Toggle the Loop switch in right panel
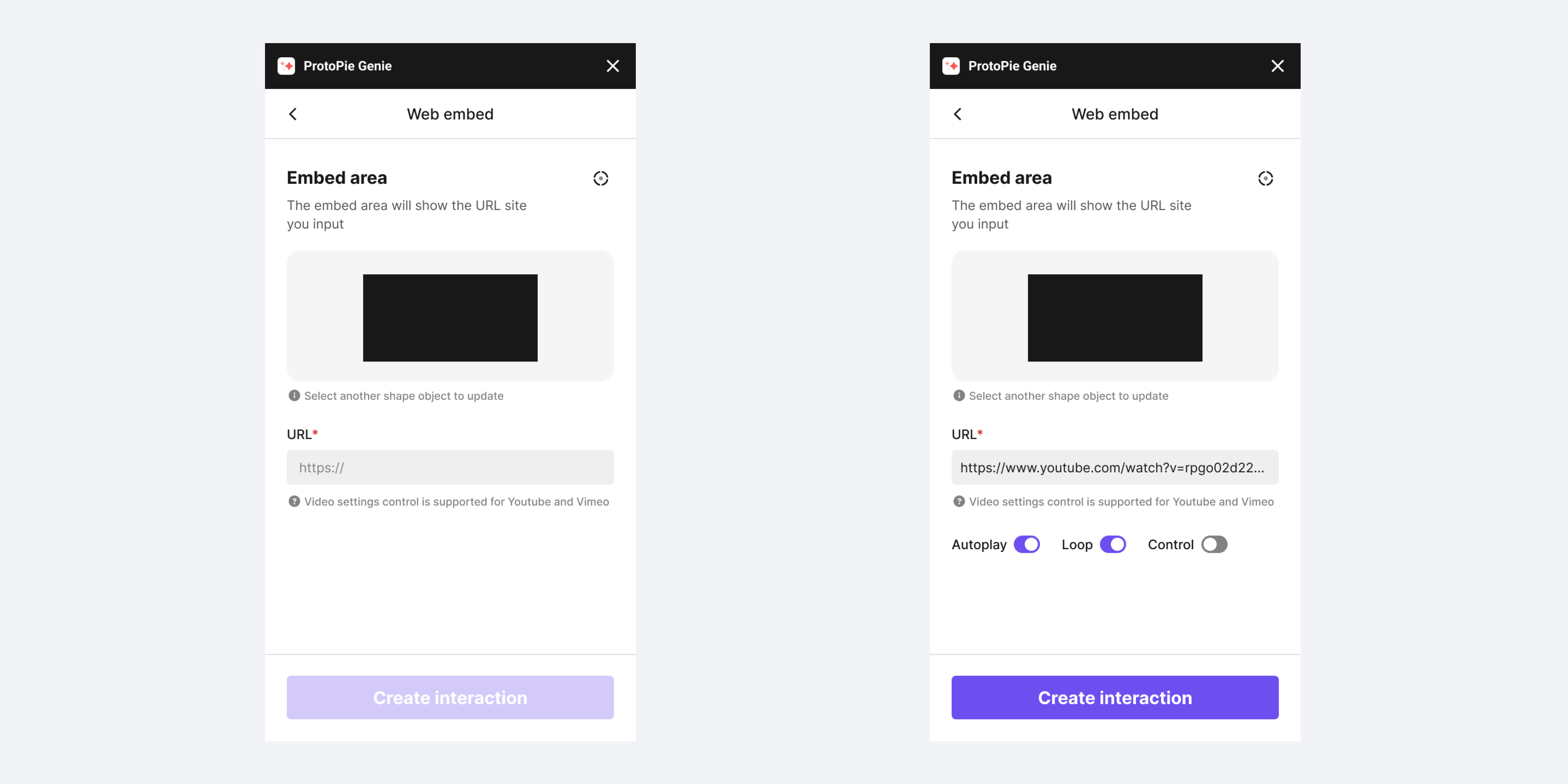The height and width of the screenshot is (784, 1568). pyautogui.click(x=1113, y=544)
